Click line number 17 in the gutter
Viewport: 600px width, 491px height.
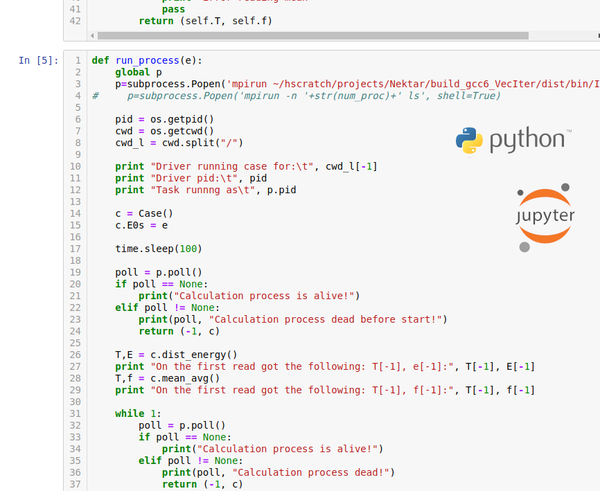coord(75,249)
